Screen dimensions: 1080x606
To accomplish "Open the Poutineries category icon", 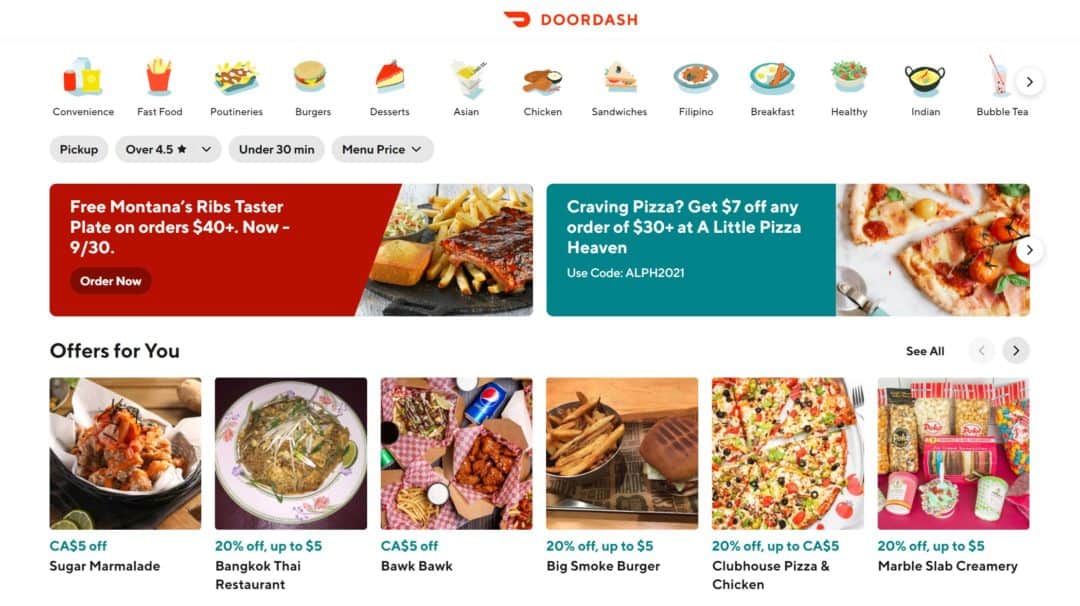I will coord(236,77).
